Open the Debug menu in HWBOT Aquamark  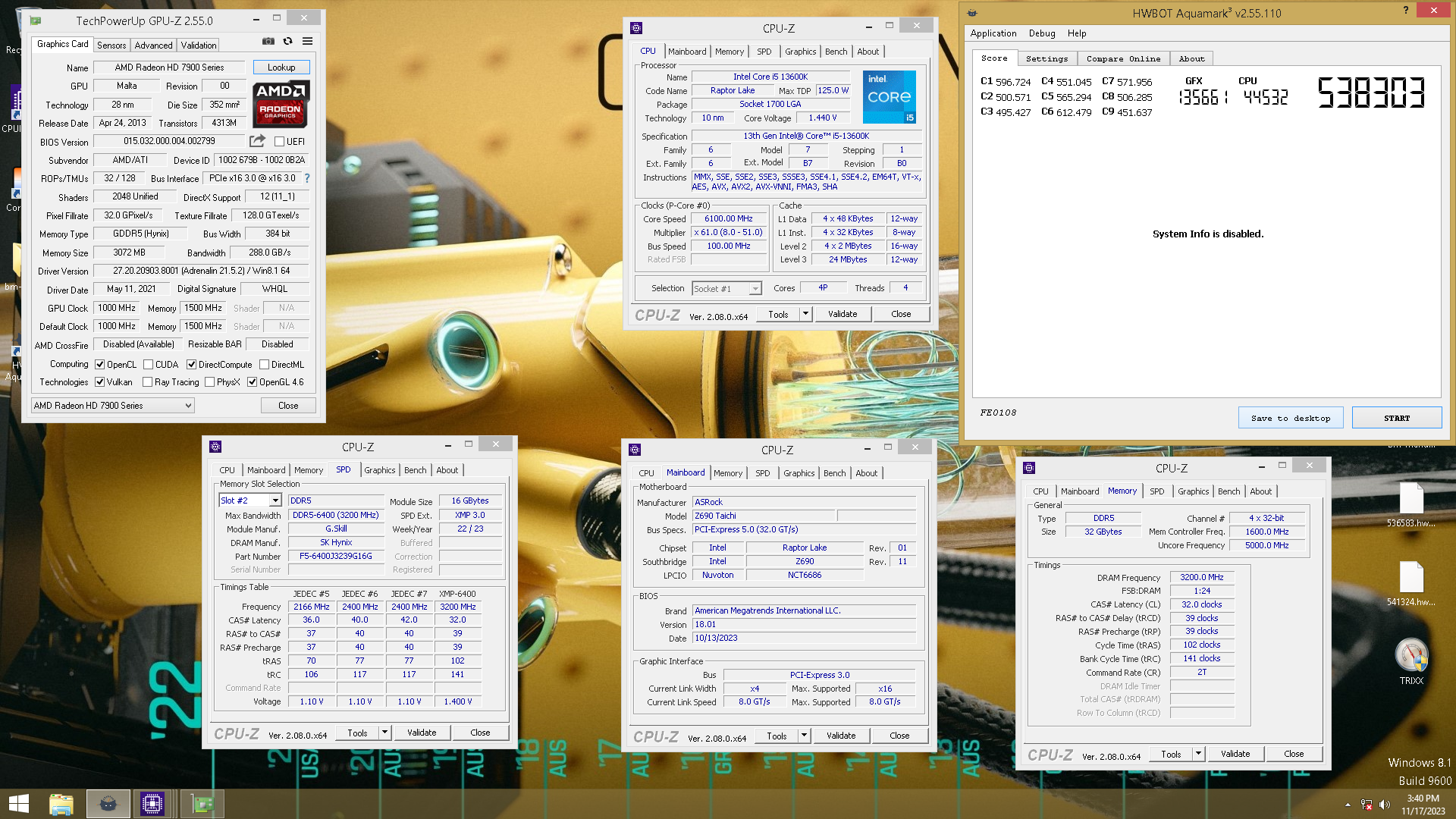click(1042, 33)
